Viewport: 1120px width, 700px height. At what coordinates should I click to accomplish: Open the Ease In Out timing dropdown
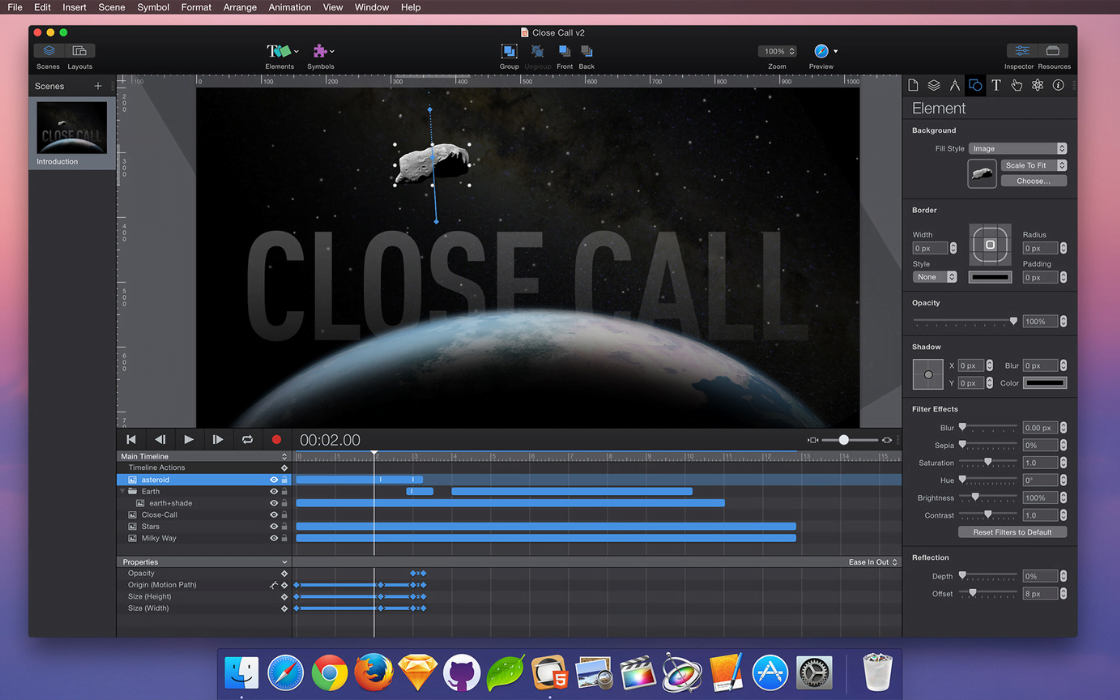pos(873,562)
